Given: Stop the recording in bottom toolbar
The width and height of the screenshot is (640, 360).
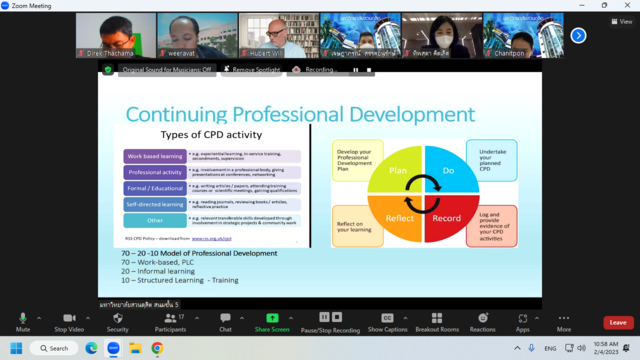Looking at the screenshot, I should (x=337, y=317).
